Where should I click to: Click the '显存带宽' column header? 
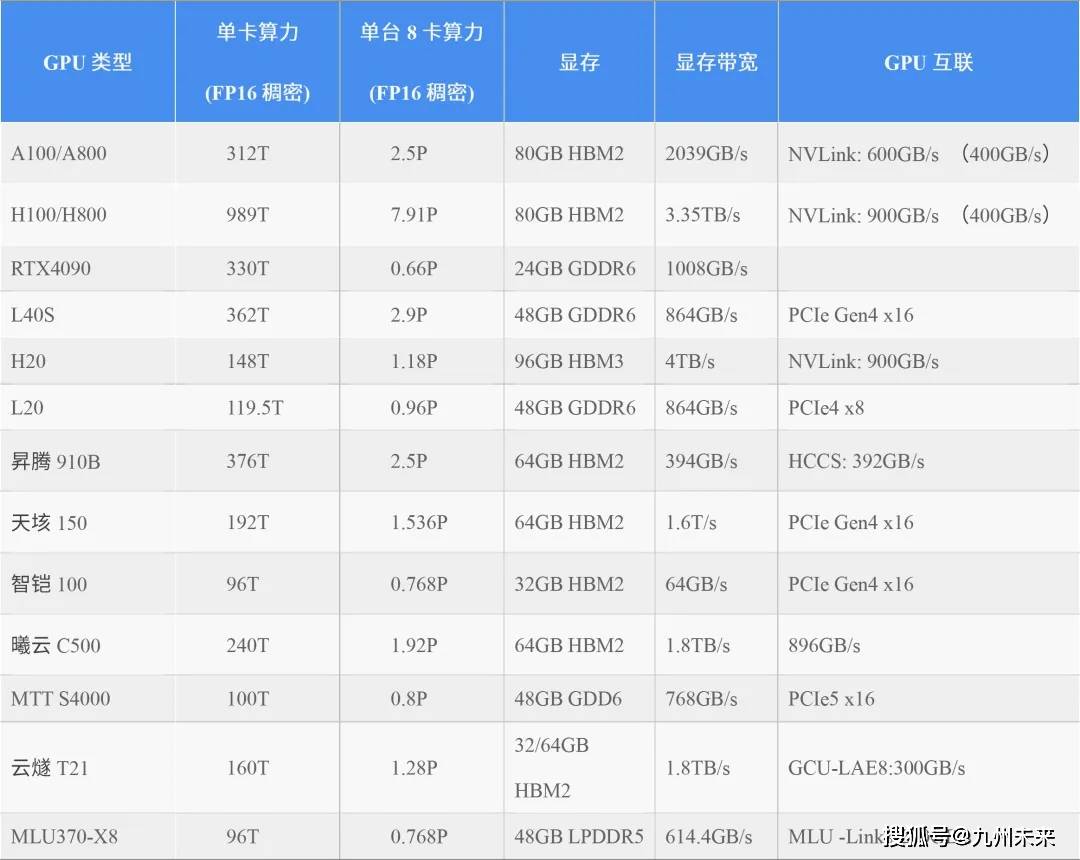(x=716, y=63)
